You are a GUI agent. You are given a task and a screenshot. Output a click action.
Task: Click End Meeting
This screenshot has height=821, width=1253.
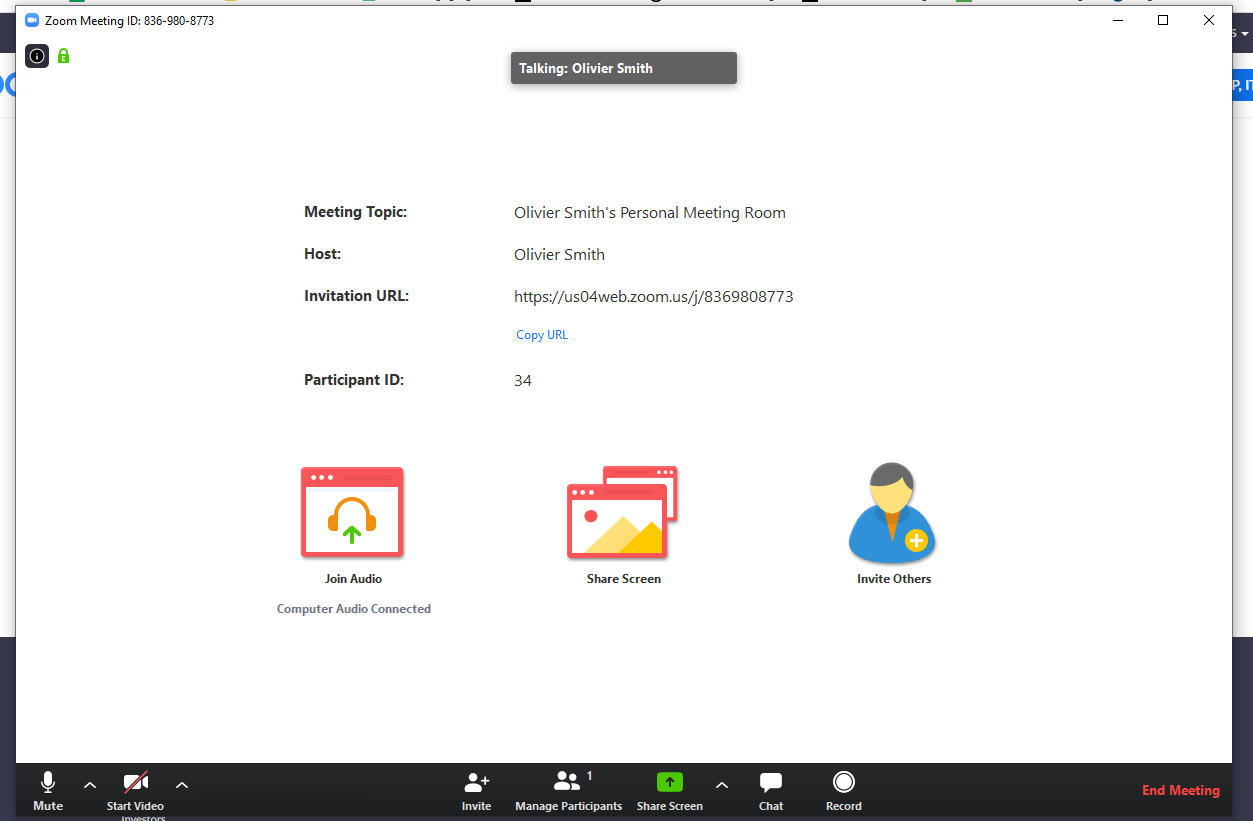coord(1181,790)
